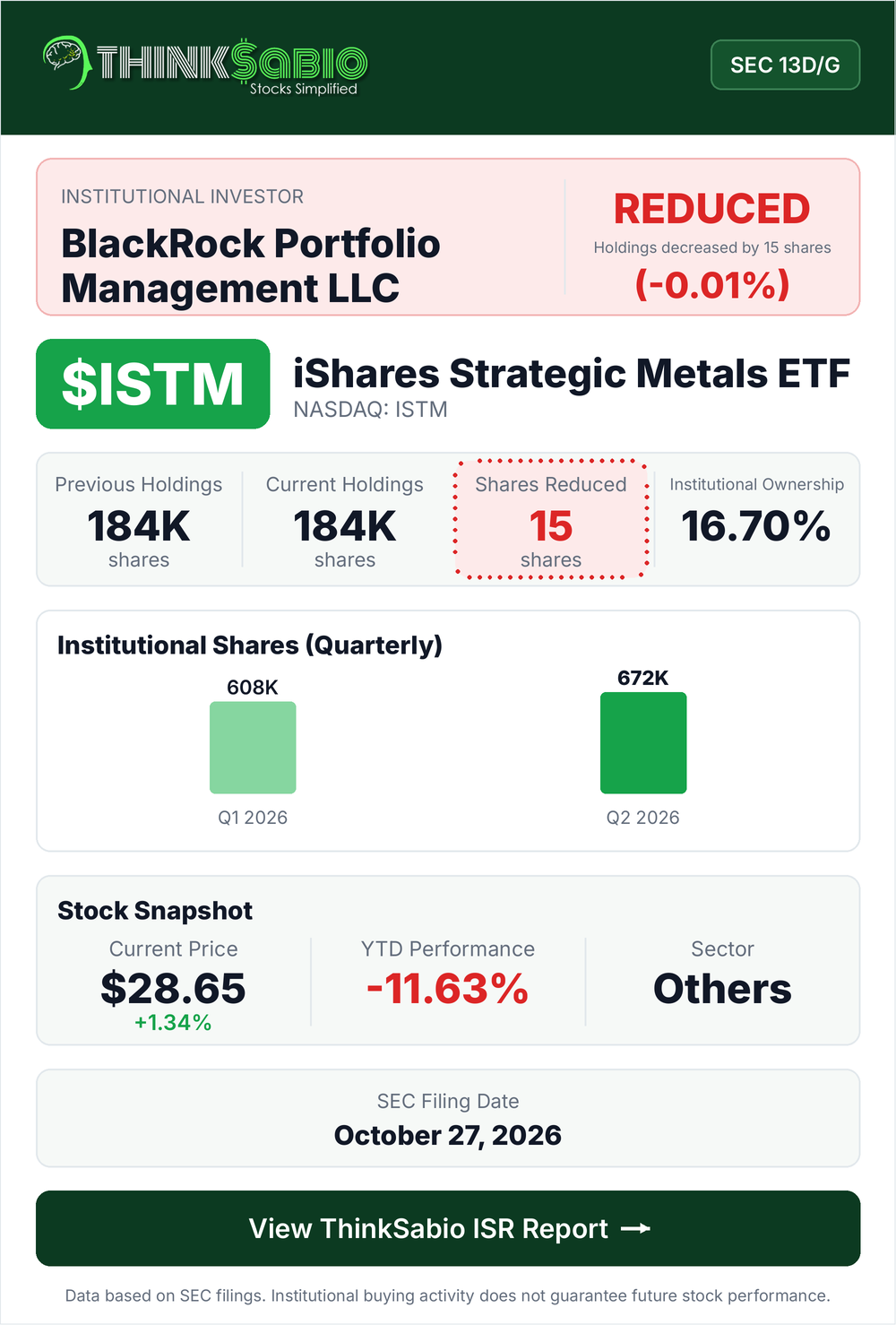The height and width of the screenshot is (1325, 896).
Task: Click the arrow icon in the ISR Report button
Action: [636, 1228]
